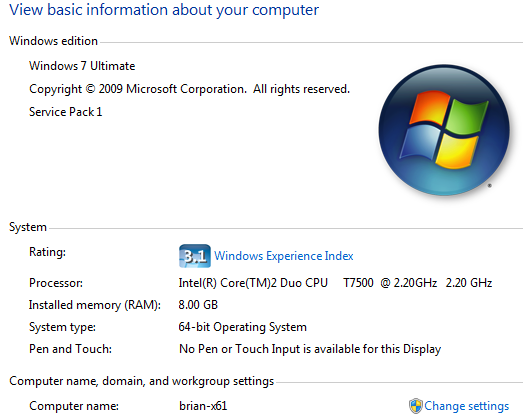Click the No Pen or Touch Input text

[x=310, y=349]
